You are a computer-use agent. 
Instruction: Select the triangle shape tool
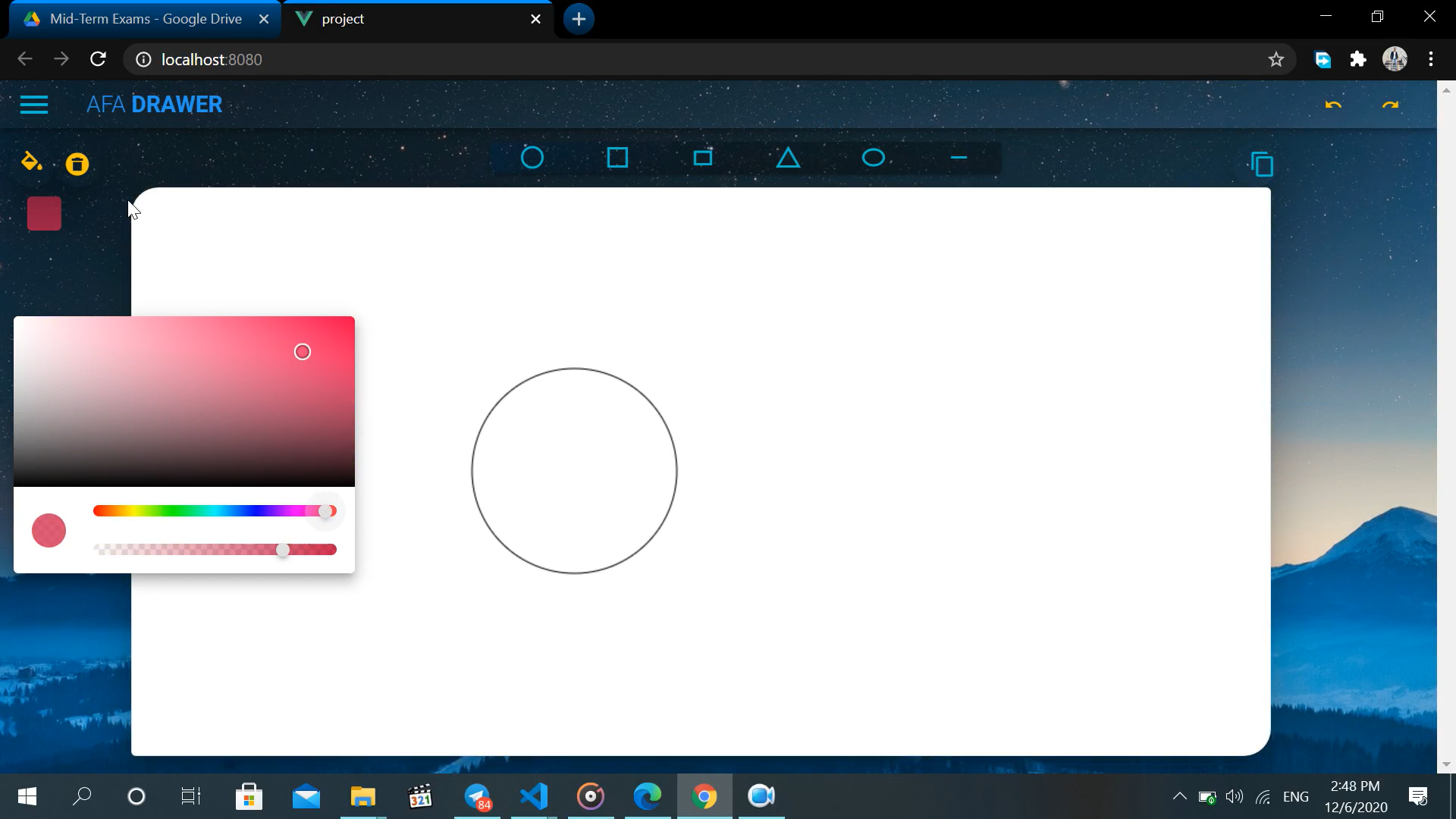click(788, 158)
